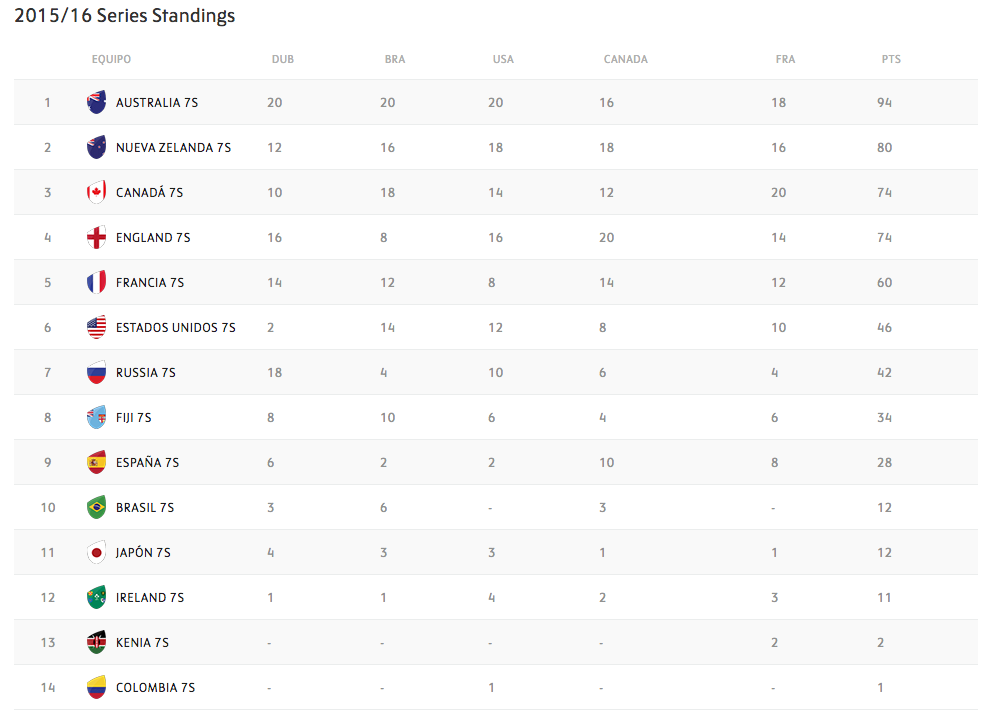This screenshot has height=728, width=989.
Task: Click the Nueva Zelanda 7s flag icon
Action: [96, 147]
